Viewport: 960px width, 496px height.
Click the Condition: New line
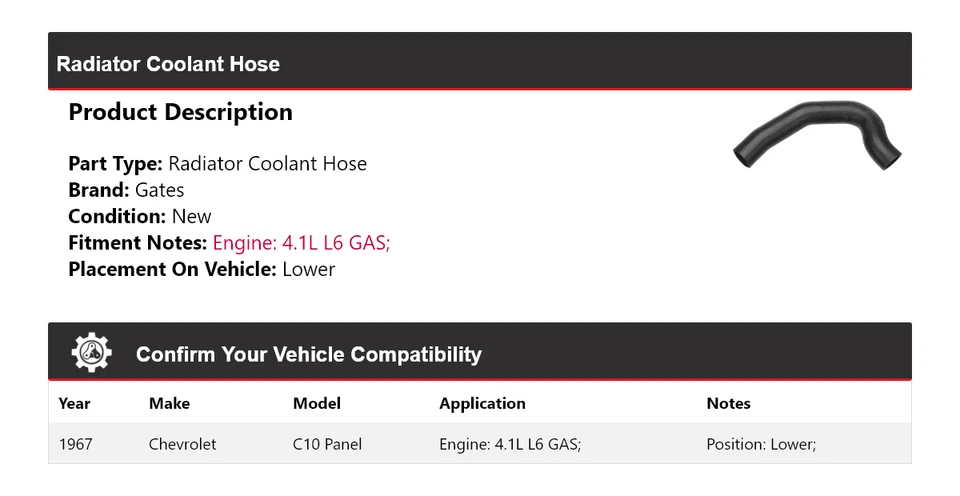tap(140, 216)
